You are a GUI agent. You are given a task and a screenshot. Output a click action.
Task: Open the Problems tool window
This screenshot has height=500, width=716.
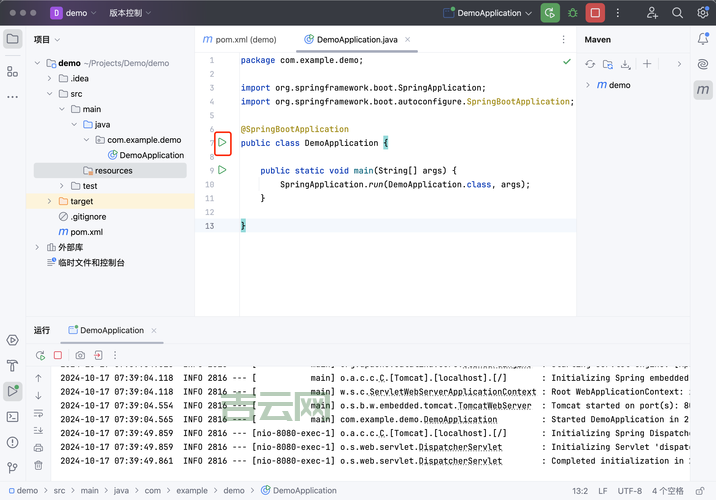(12, 442)
